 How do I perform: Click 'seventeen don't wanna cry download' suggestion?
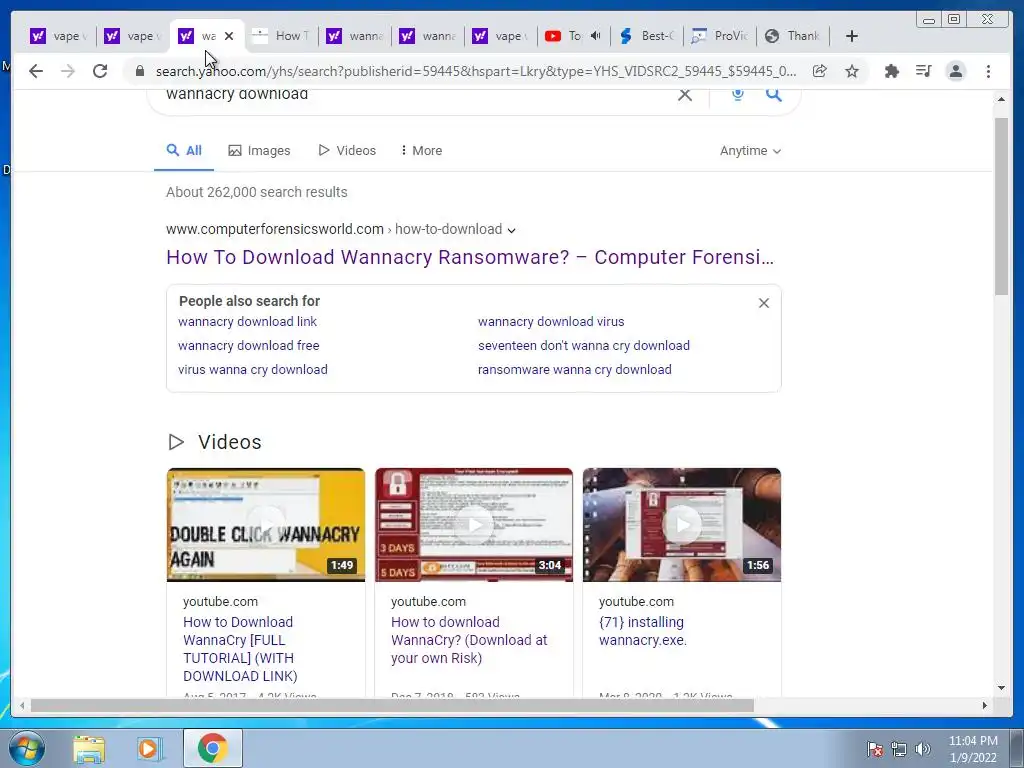click(x=584, y=345)
